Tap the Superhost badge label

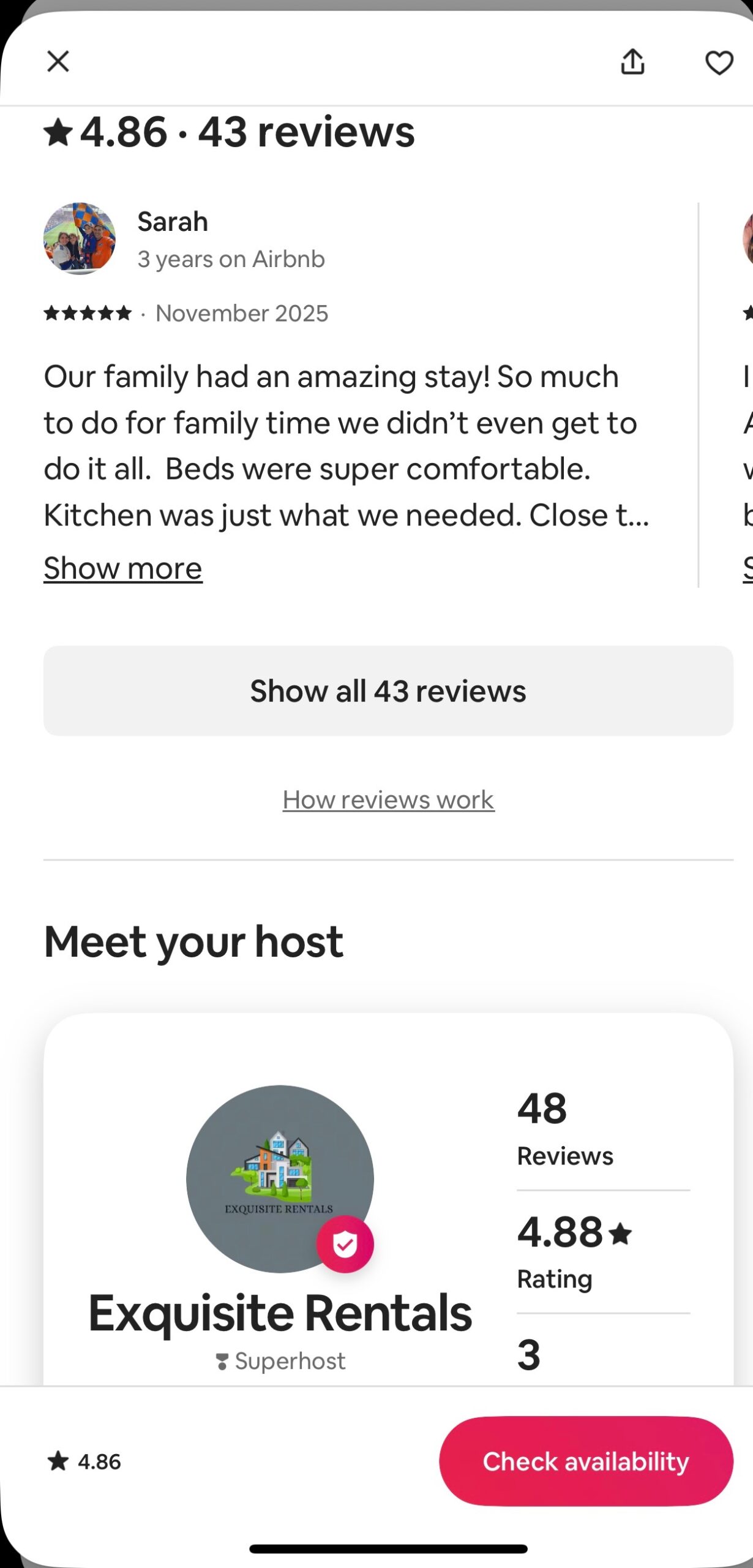(x=281, y=1361)
